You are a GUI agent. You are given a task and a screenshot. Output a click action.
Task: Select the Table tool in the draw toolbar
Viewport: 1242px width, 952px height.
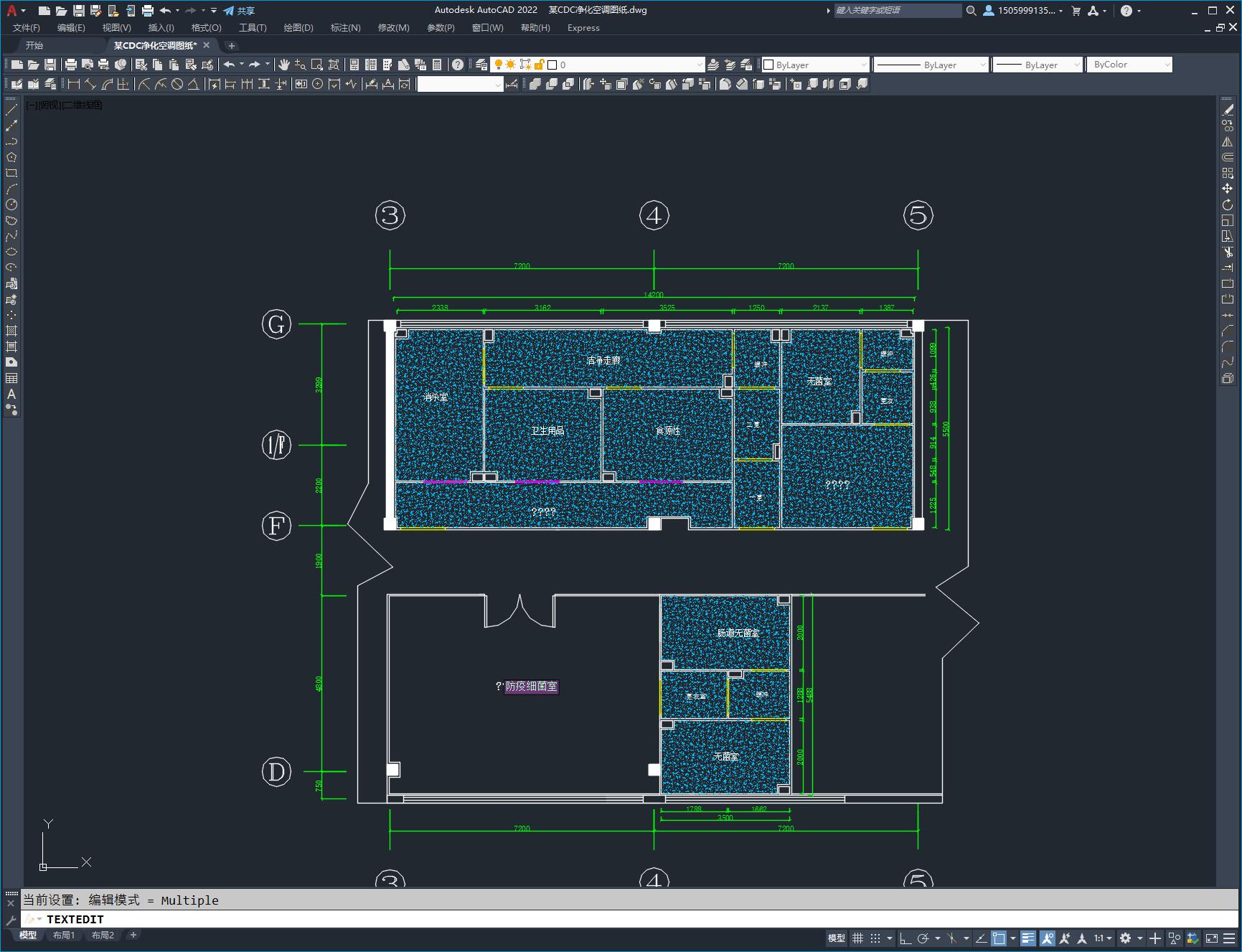coord(11,378)
